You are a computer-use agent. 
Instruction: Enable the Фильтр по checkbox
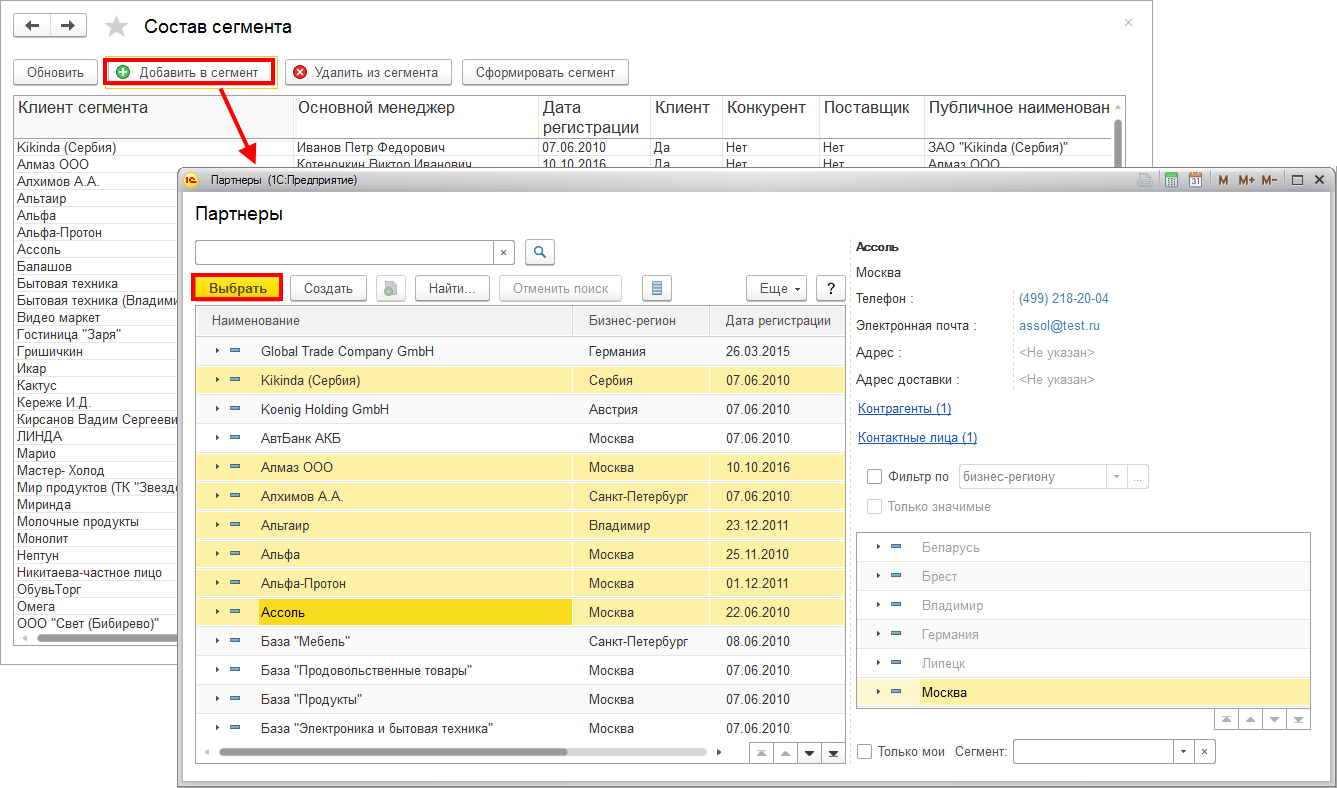coord(875,477)
